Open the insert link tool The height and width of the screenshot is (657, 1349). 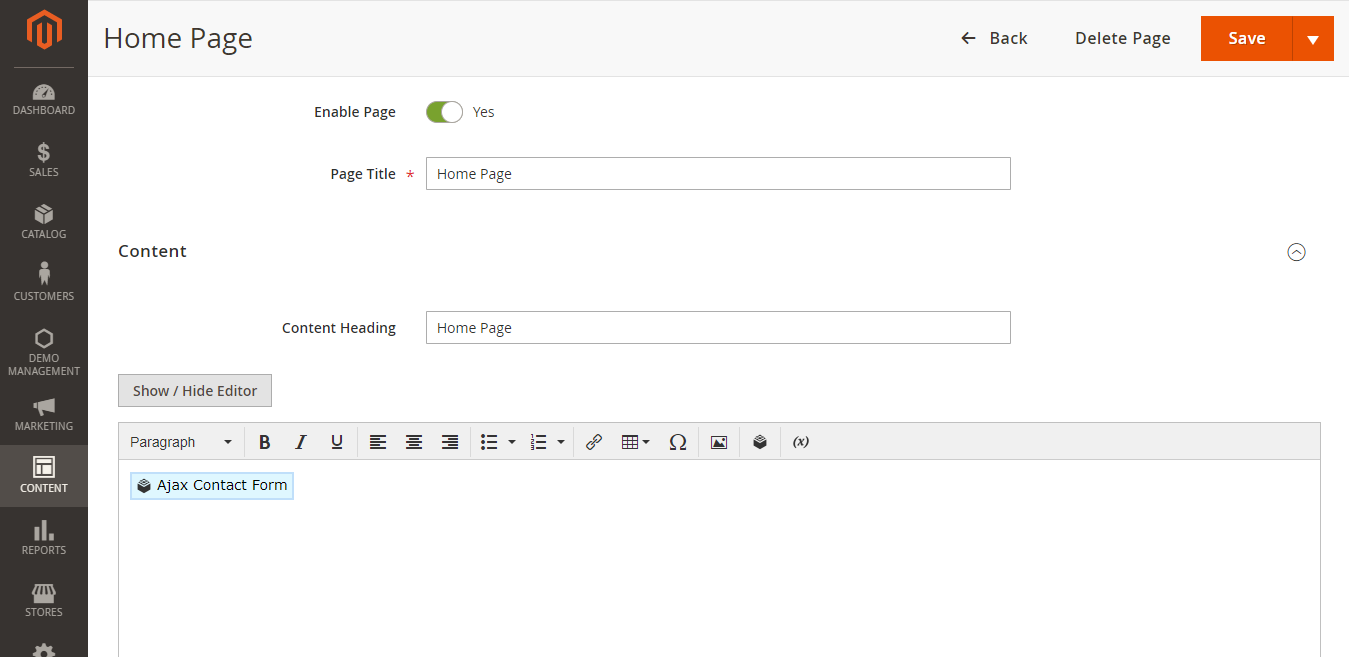click(x=594, y=441)
